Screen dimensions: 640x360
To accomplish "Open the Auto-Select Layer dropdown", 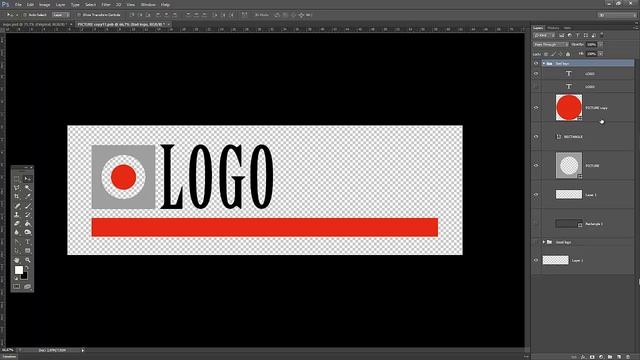I will pos(61,15).
